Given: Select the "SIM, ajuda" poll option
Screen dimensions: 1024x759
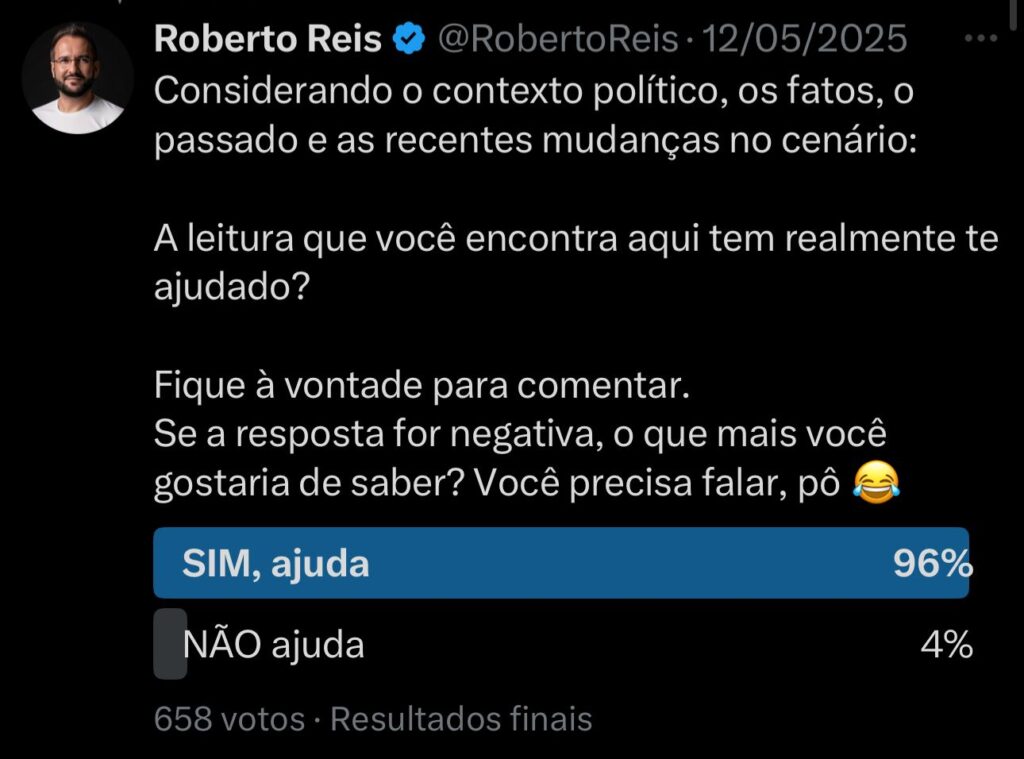Looking at the screenshot, I should [276, 564].
